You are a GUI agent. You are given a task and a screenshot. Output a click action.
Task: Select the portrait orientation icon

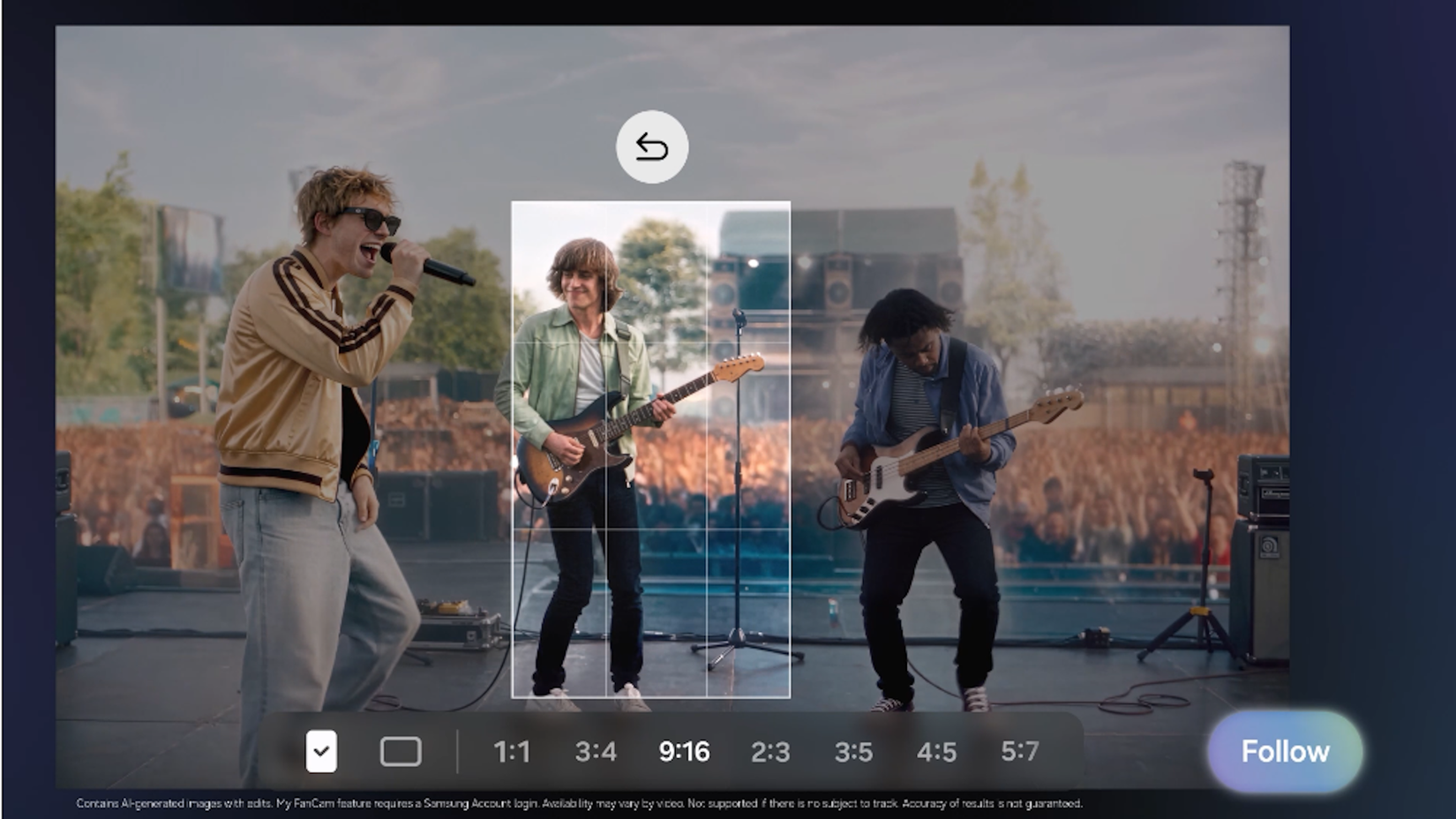tap(321, 751)
